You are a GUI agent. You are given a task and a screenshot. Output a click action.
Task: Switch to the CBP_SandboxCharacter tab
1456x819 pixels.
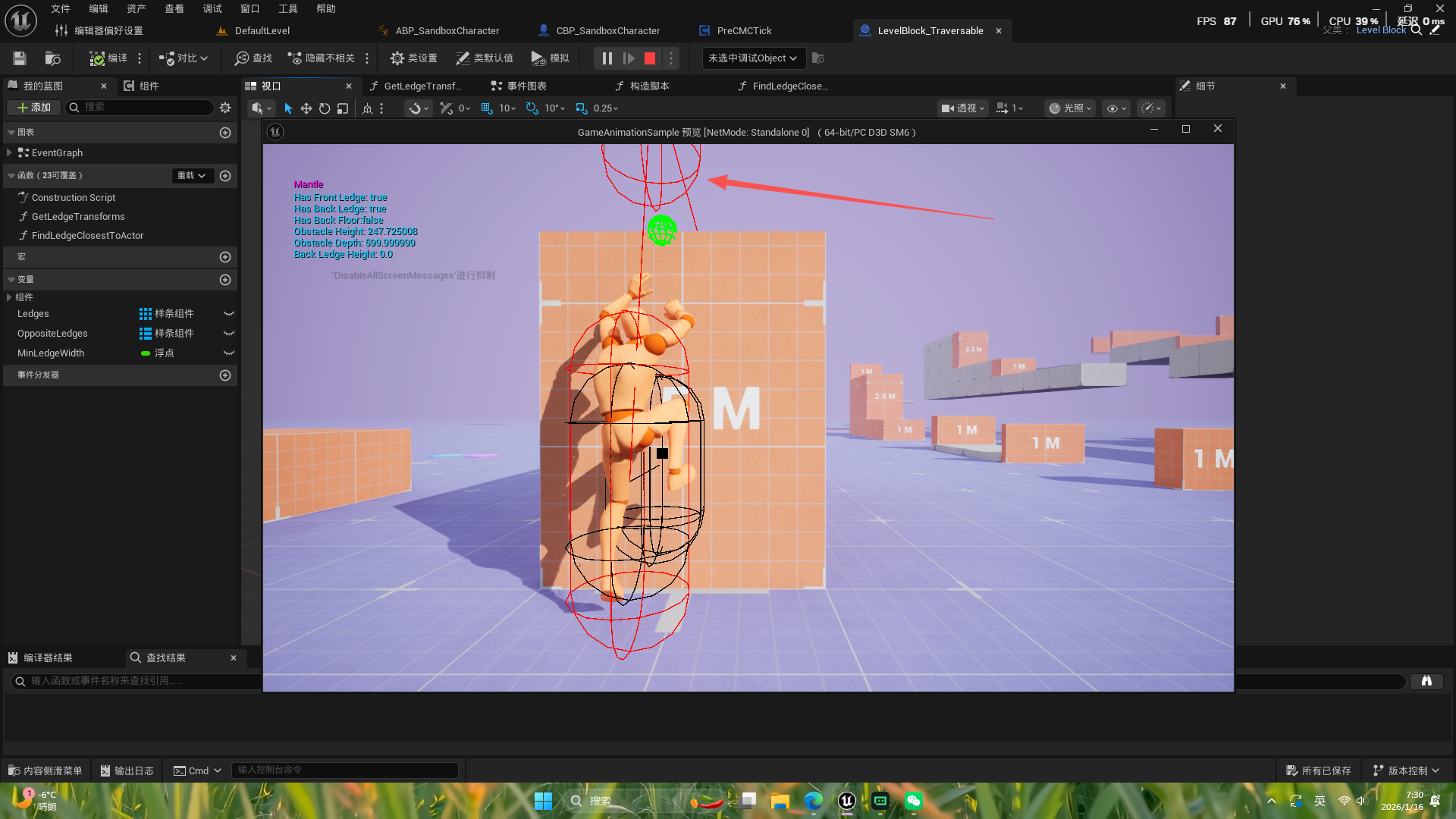click(x=607, y=31)
